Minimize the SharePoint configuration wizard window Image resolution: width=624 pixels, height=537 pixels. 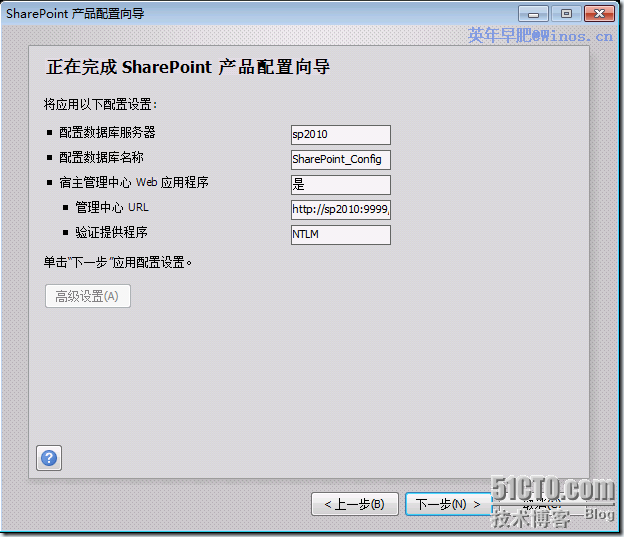pyautogui.click(x=533, y=14)
